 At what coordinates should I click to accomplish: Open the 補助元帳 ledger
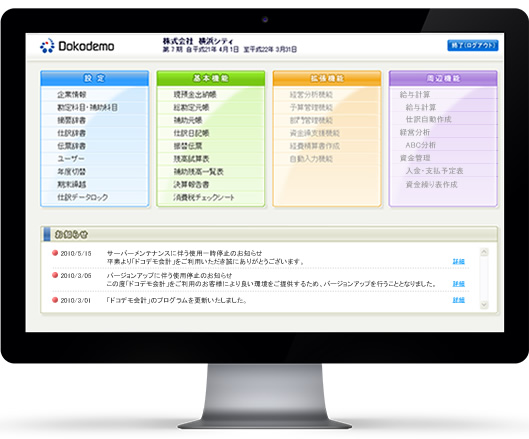(188, 120)
